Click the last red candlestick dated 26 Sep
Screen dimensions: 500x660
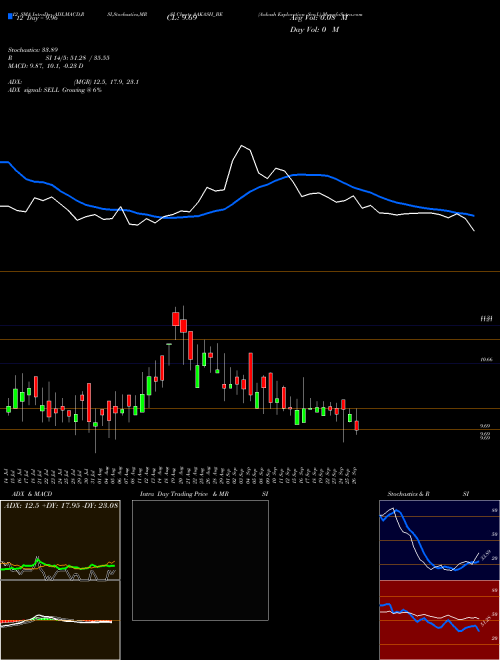click(x=357, y=425)
